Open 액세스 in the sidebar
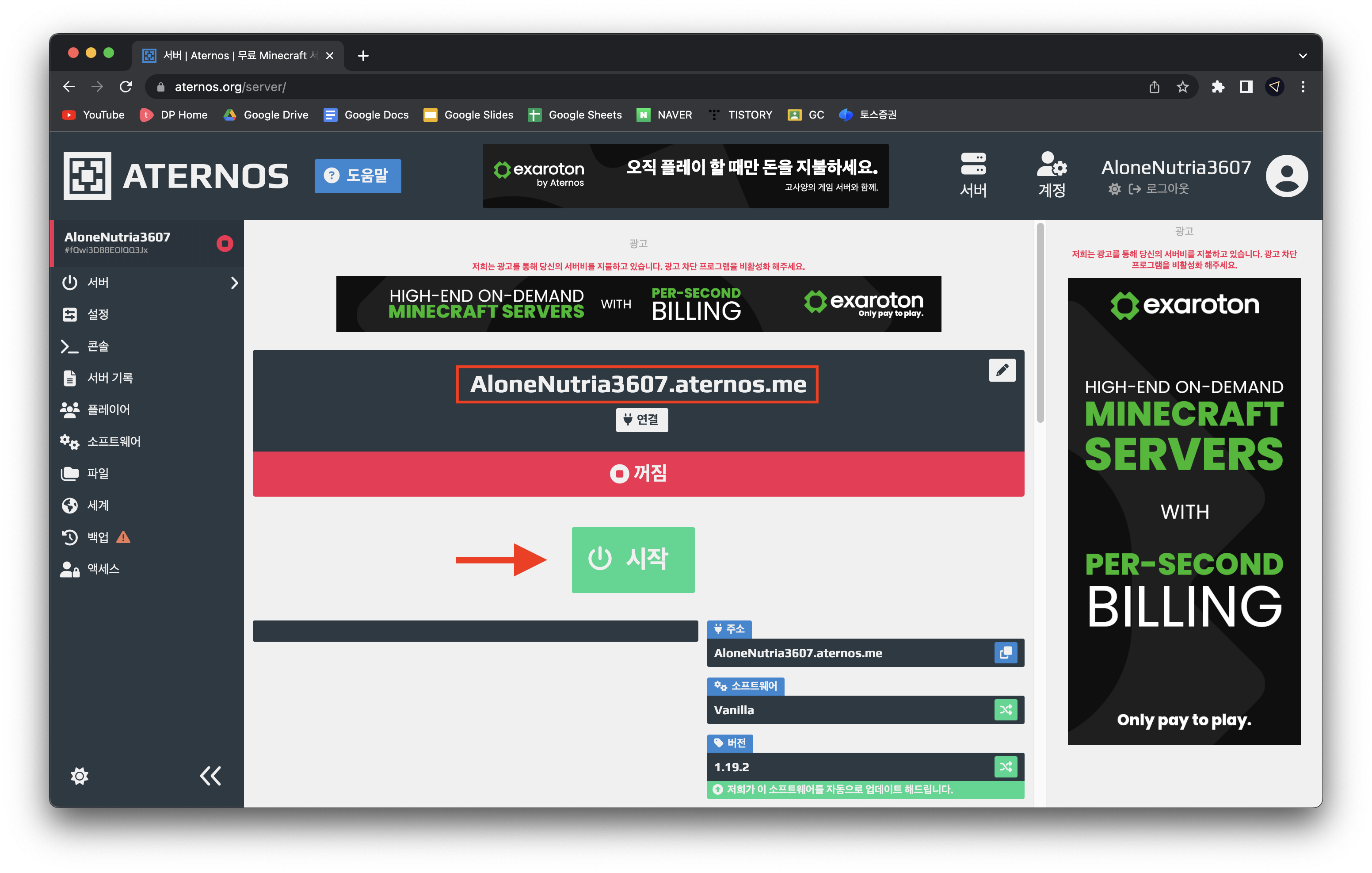 (147, 569)
